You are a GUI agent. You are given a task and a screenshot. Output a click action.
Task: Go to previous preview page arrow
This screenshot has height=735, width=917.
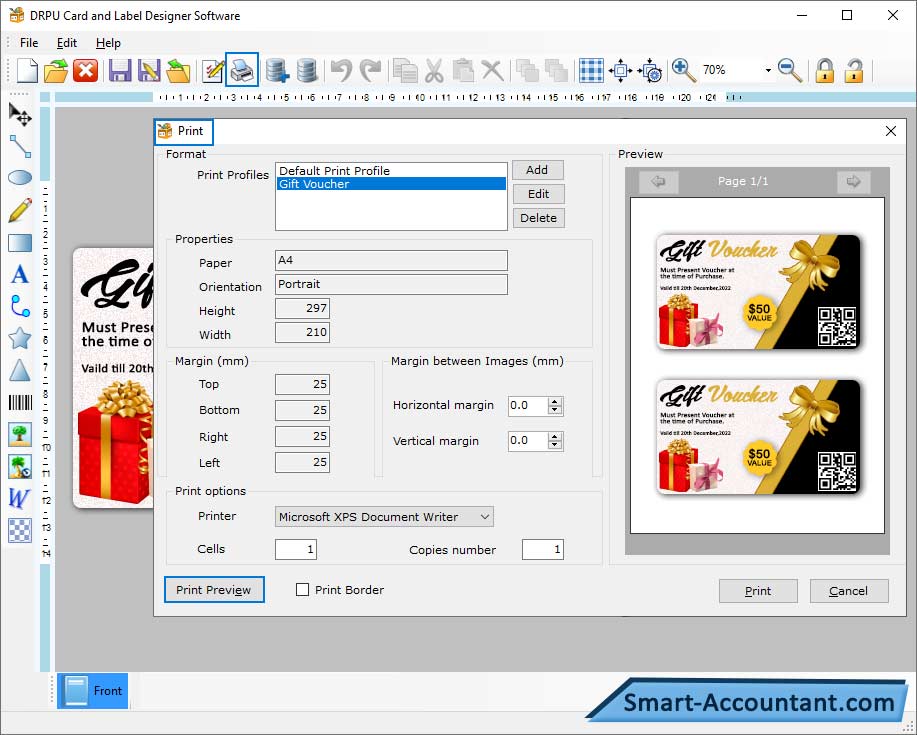(659, 181)
